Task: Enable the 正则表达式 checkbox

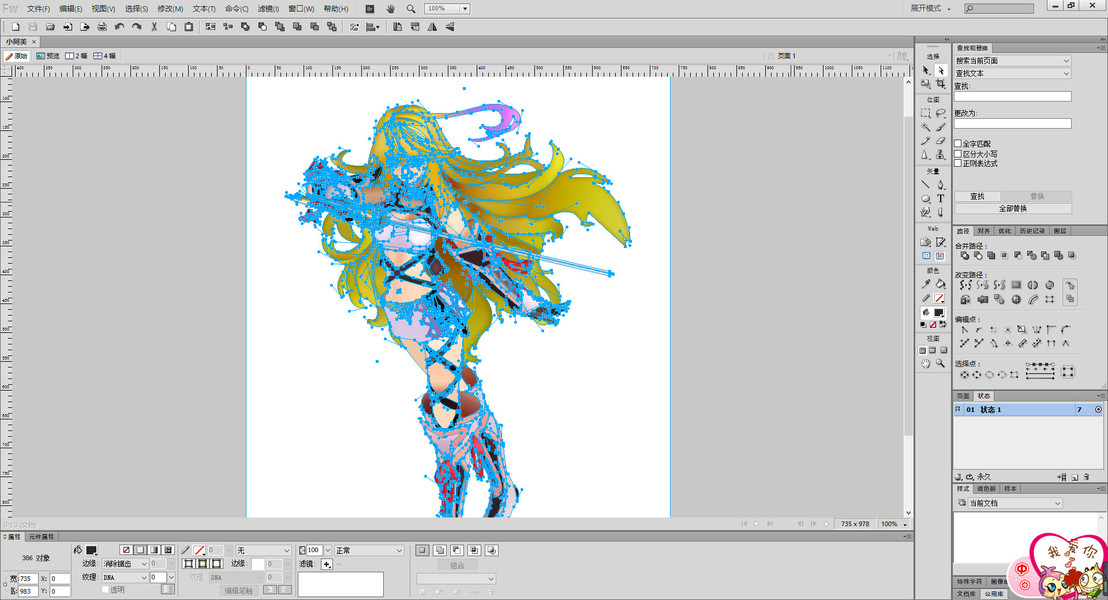Action: pos(958,163)
